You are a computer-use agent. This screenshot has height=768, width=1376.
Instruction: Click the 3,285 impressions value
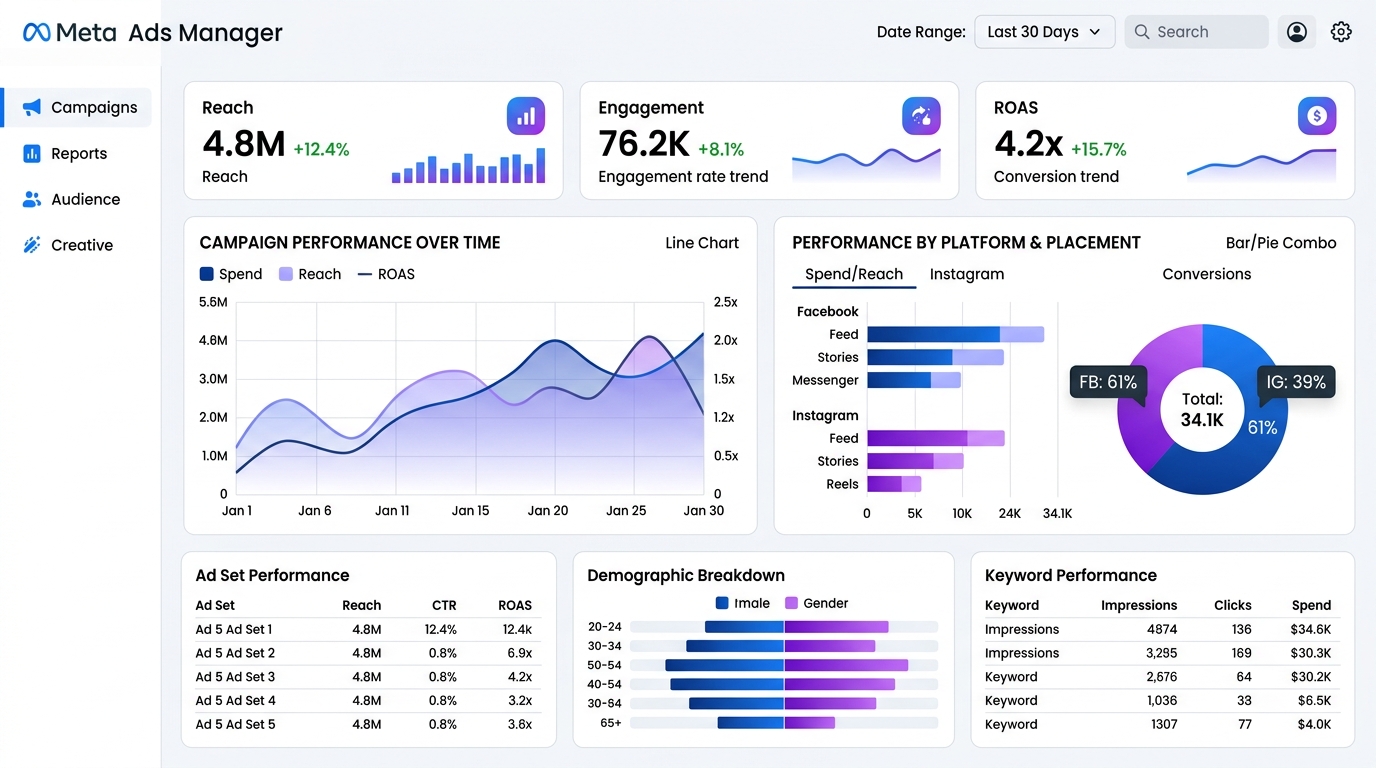tap(1161, 653)
